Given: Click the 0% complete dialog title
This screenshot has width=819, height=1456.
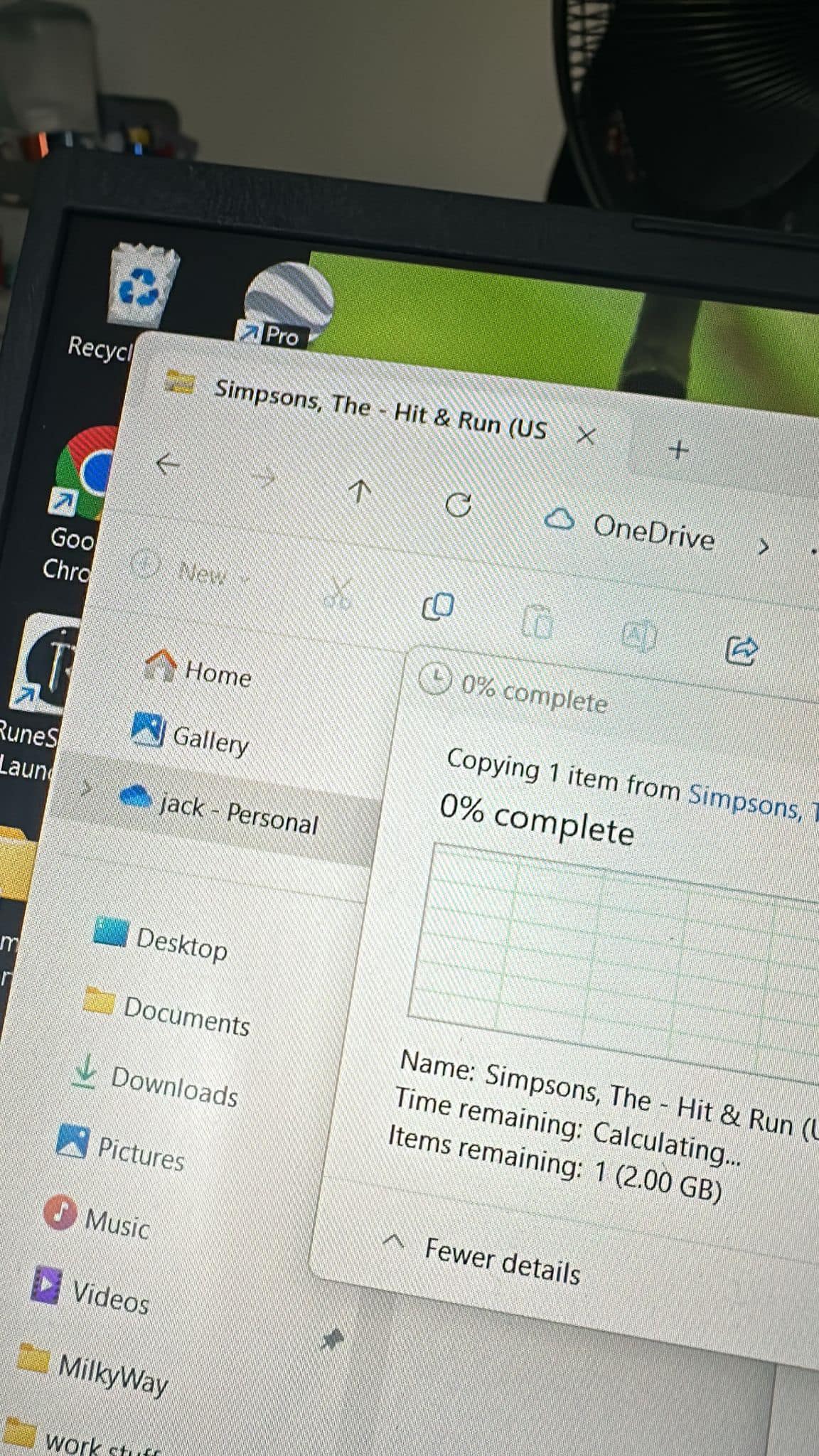Looking at the screenshot, I should 535,694.
